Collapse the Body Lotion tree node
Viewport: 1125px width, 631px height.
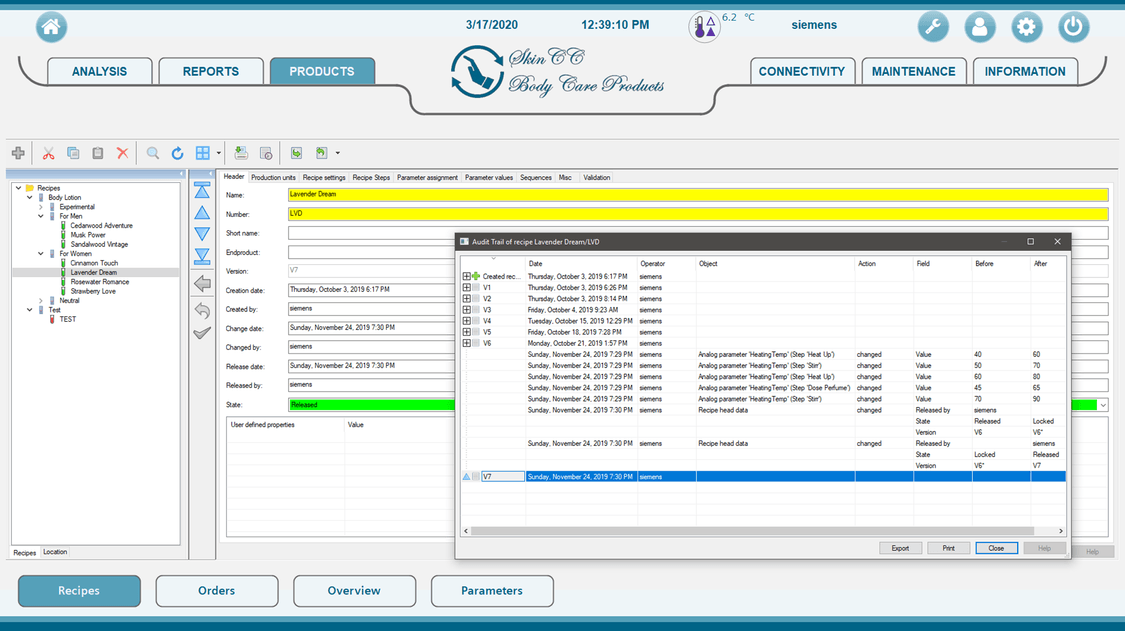(x=29, y=197)
